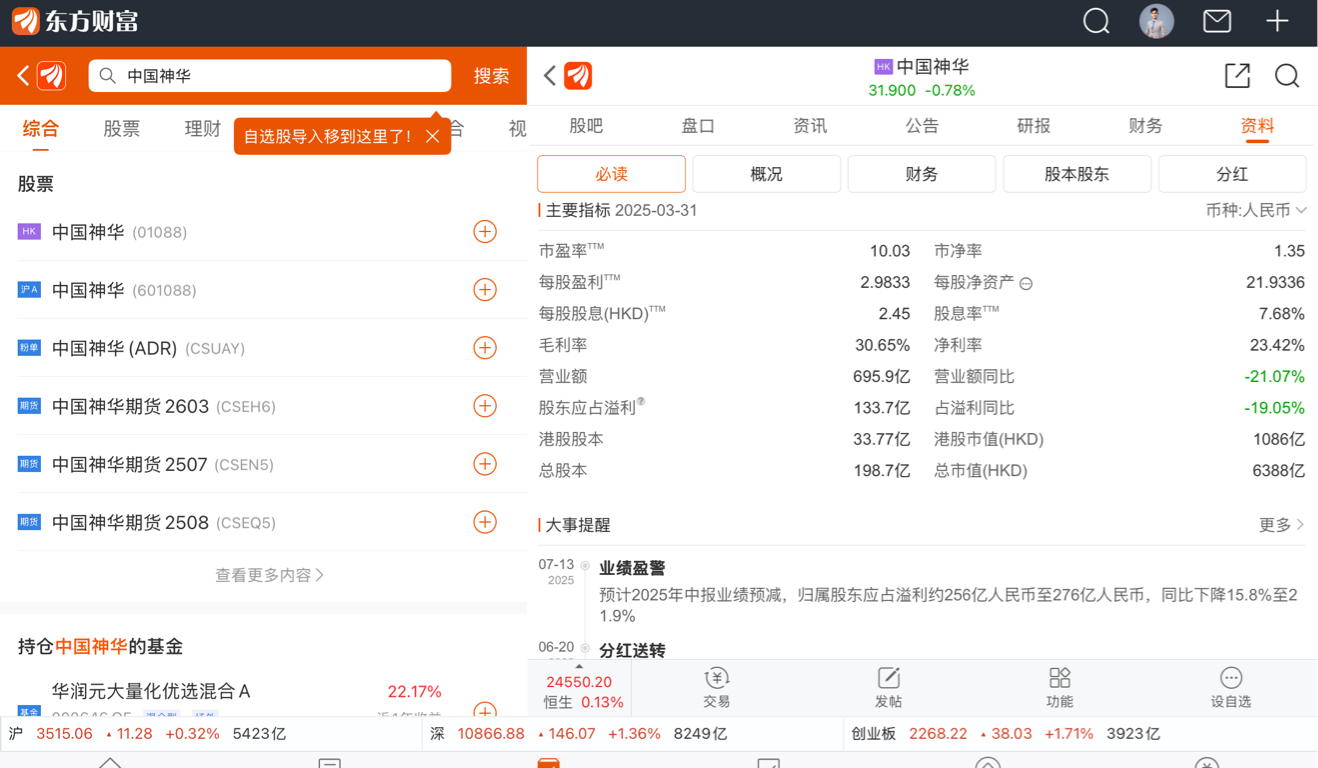Open the 币种:人民币 currency dropdown

pyautogui.click(x=1256, y=211)
